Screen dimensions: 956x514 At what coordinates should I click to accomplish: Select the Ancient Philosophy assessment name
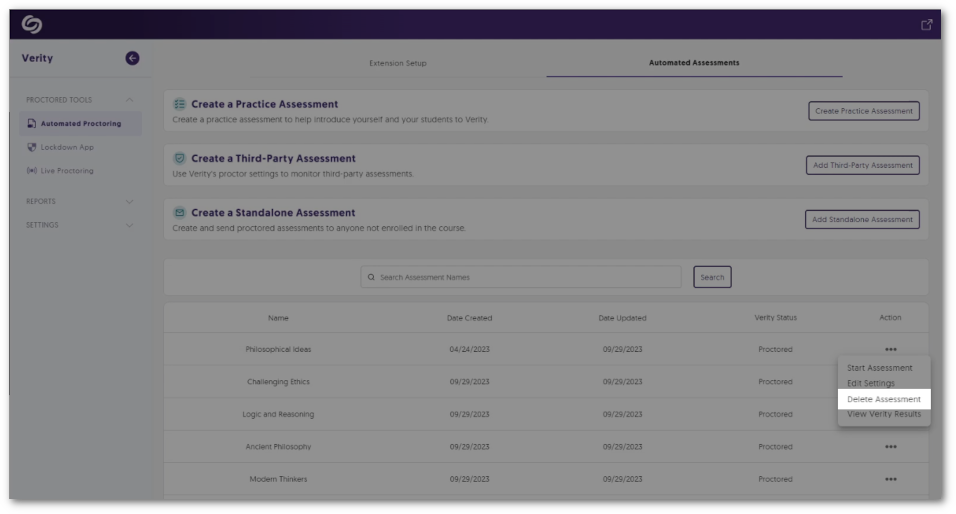coord(278,447)
